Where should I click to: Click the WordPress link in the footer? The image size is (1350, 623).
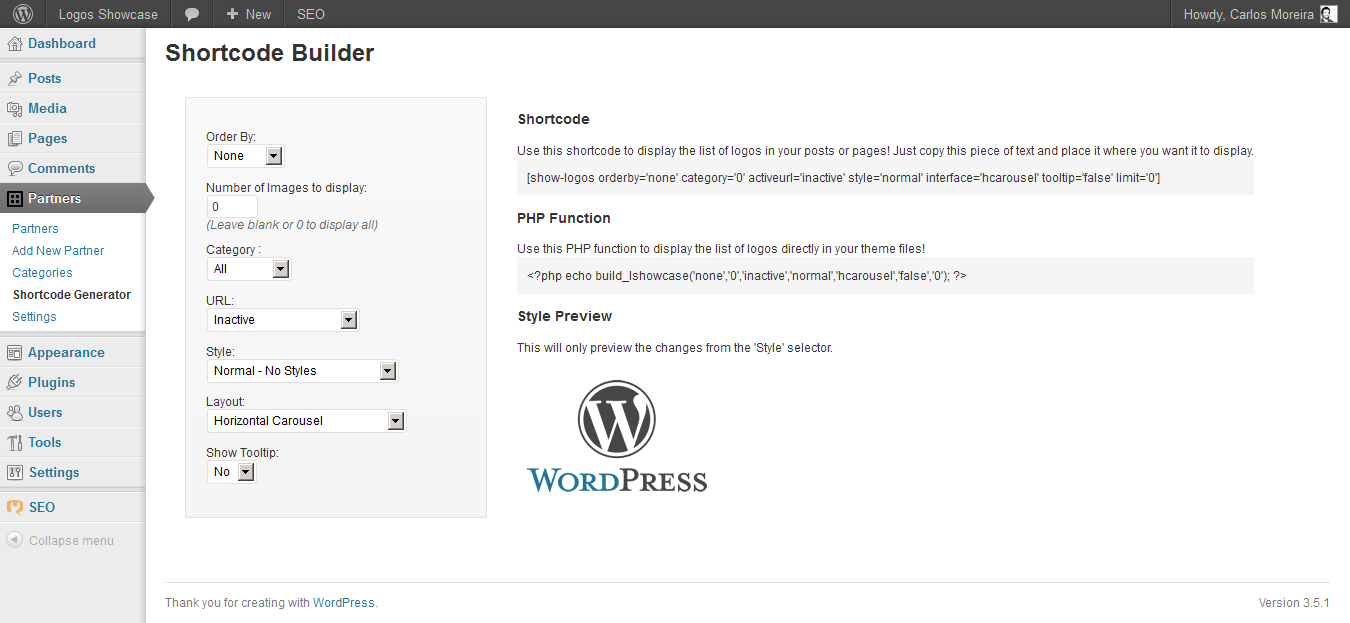[x=343, y=603]
